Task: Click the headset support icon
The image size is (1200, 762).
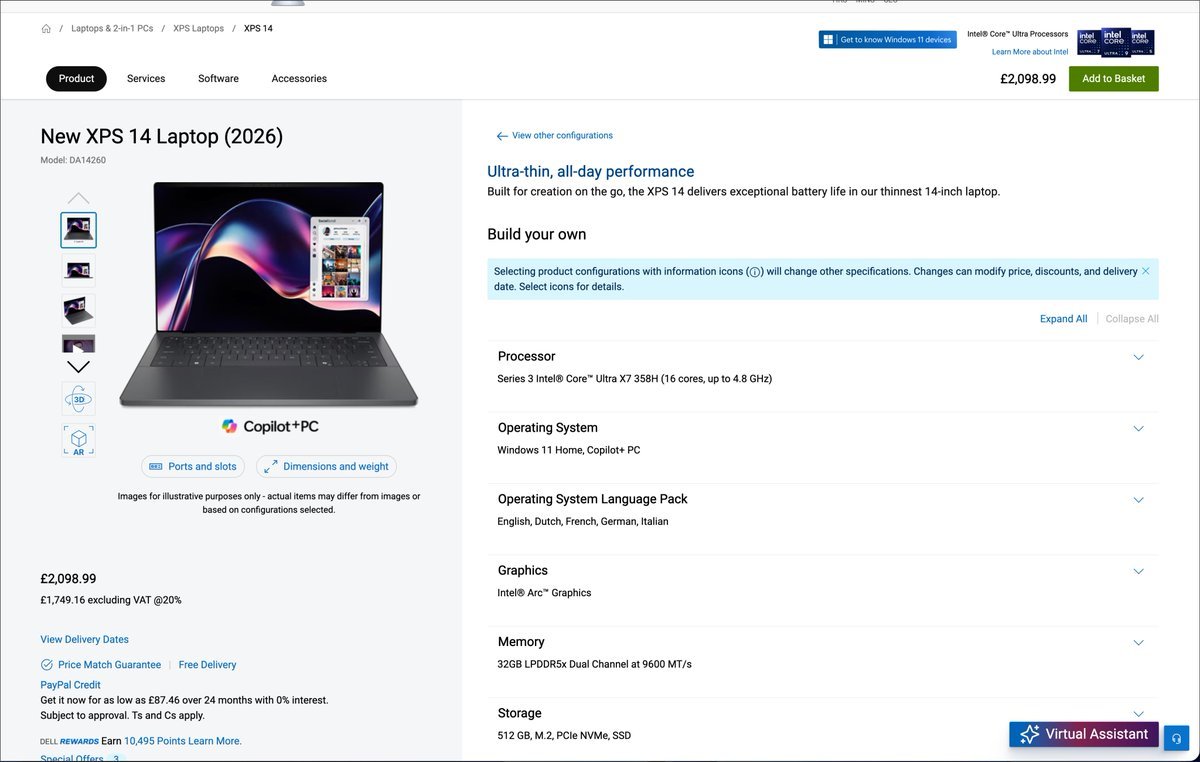Action: pos(1176,737)
